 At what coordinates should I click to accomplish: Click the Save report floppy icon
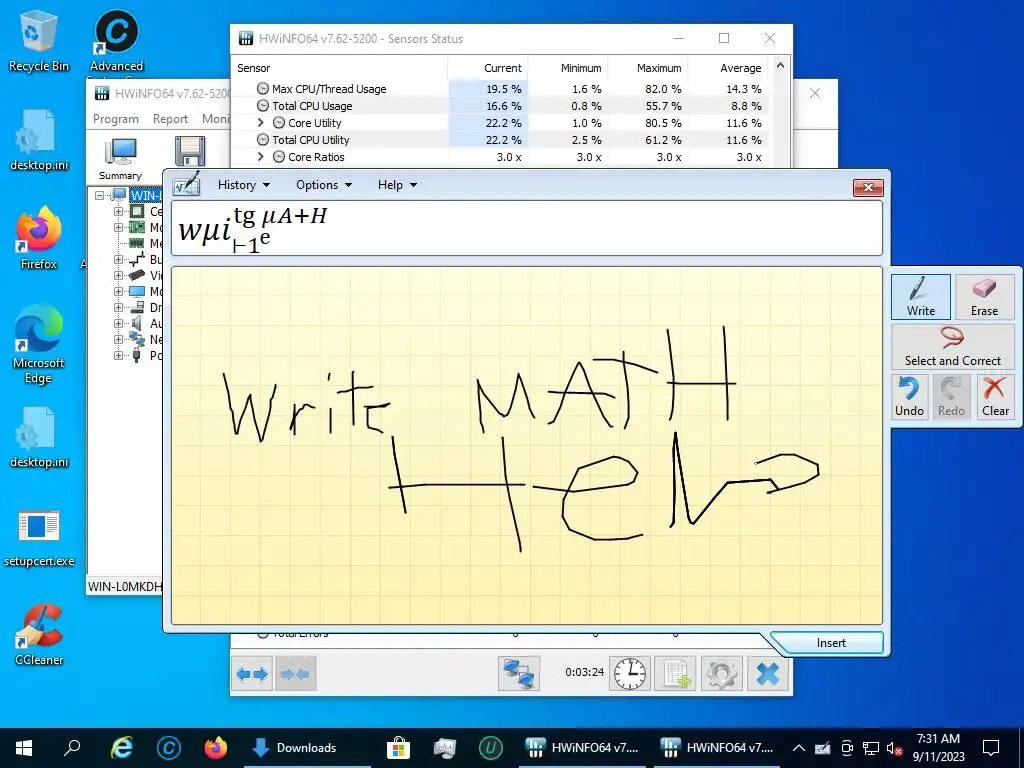[189, 152]
